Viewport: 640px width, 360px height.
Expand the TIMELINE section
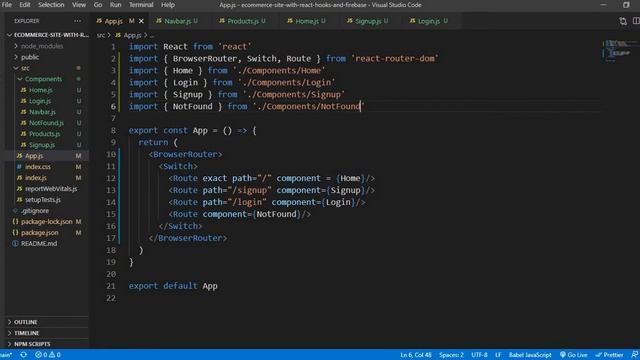[x=27, y=333]
